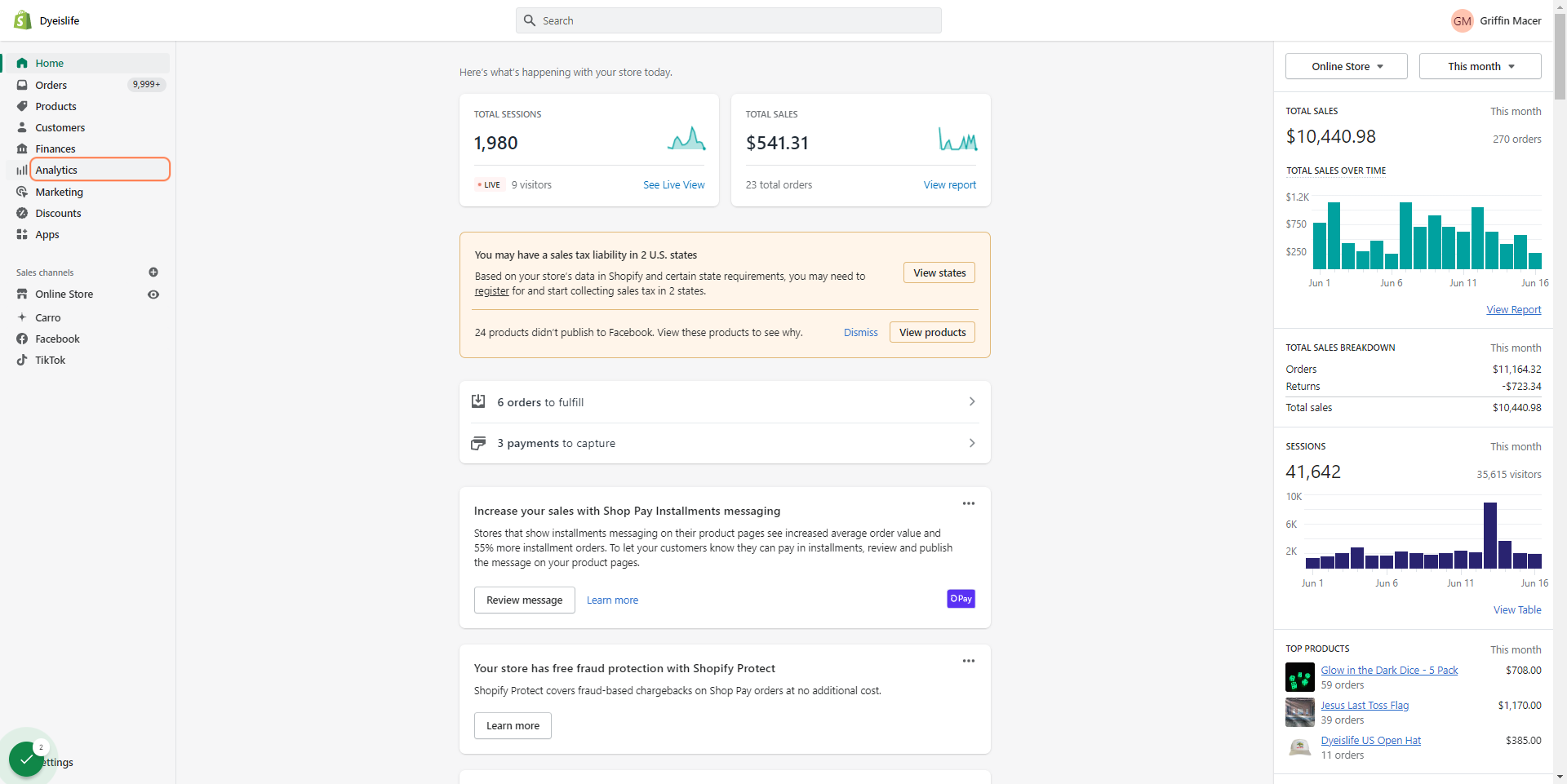Click the TikTok channel icon

(x=22, y=360)
